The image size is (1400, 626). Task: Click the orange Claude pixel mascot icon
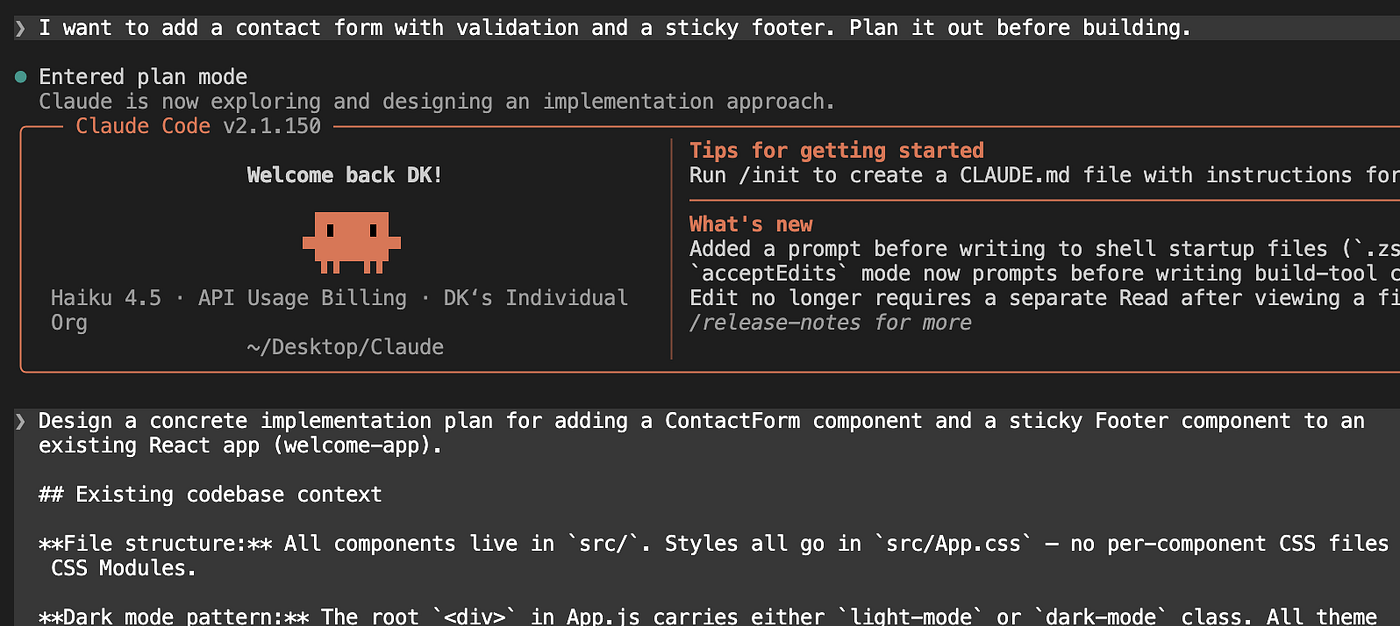pos(352,242)
